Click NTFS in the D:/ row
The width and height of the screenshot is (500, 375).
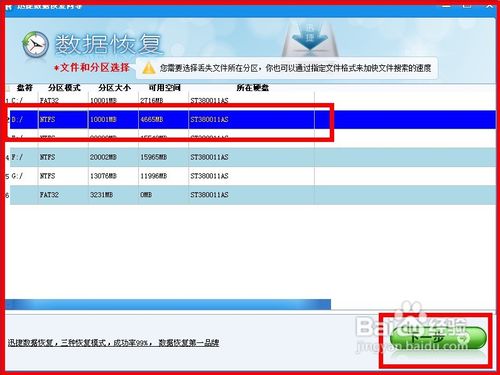pos(47,119)
